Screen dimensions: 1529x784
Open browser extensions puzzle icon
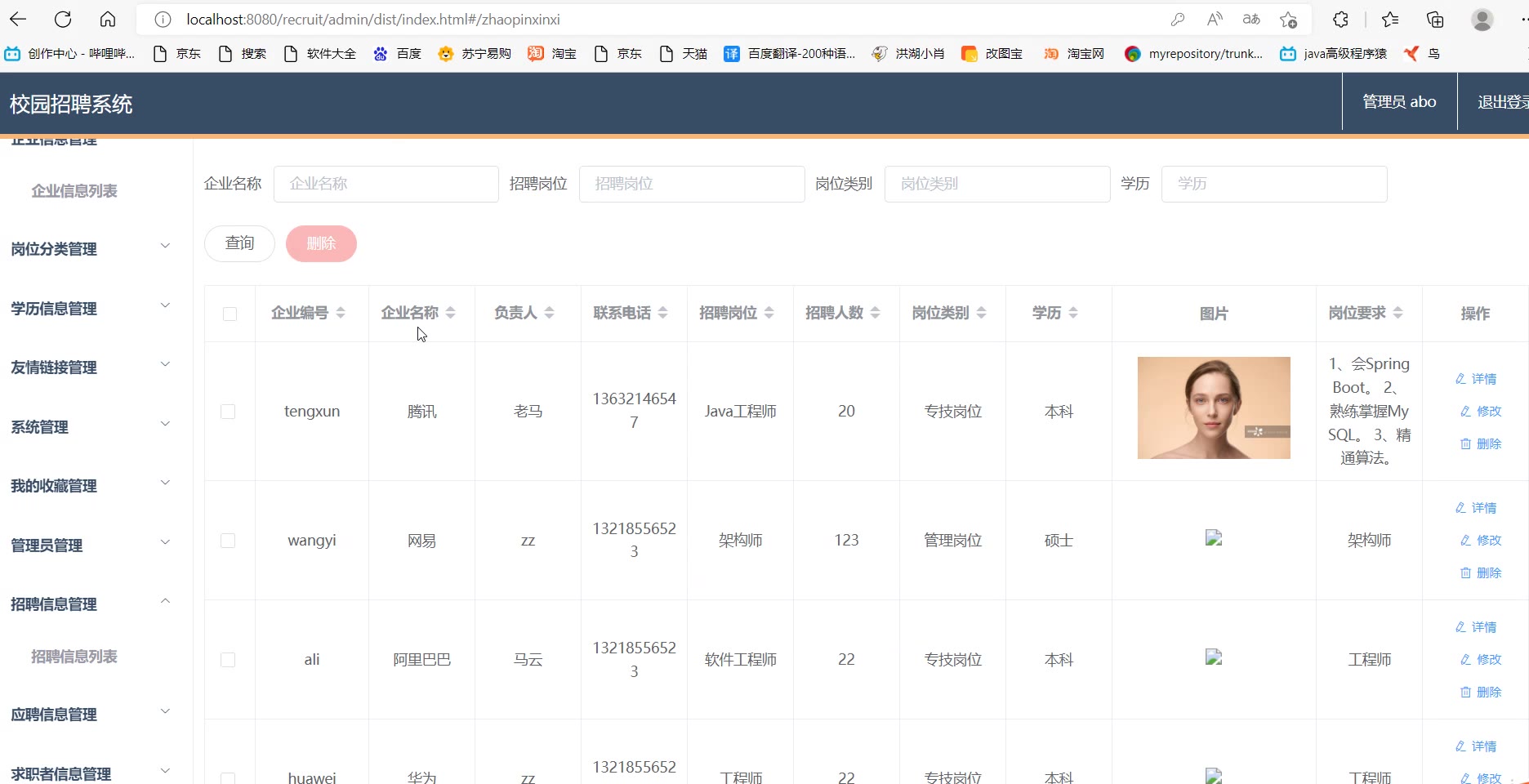[x=1341, y=20]
